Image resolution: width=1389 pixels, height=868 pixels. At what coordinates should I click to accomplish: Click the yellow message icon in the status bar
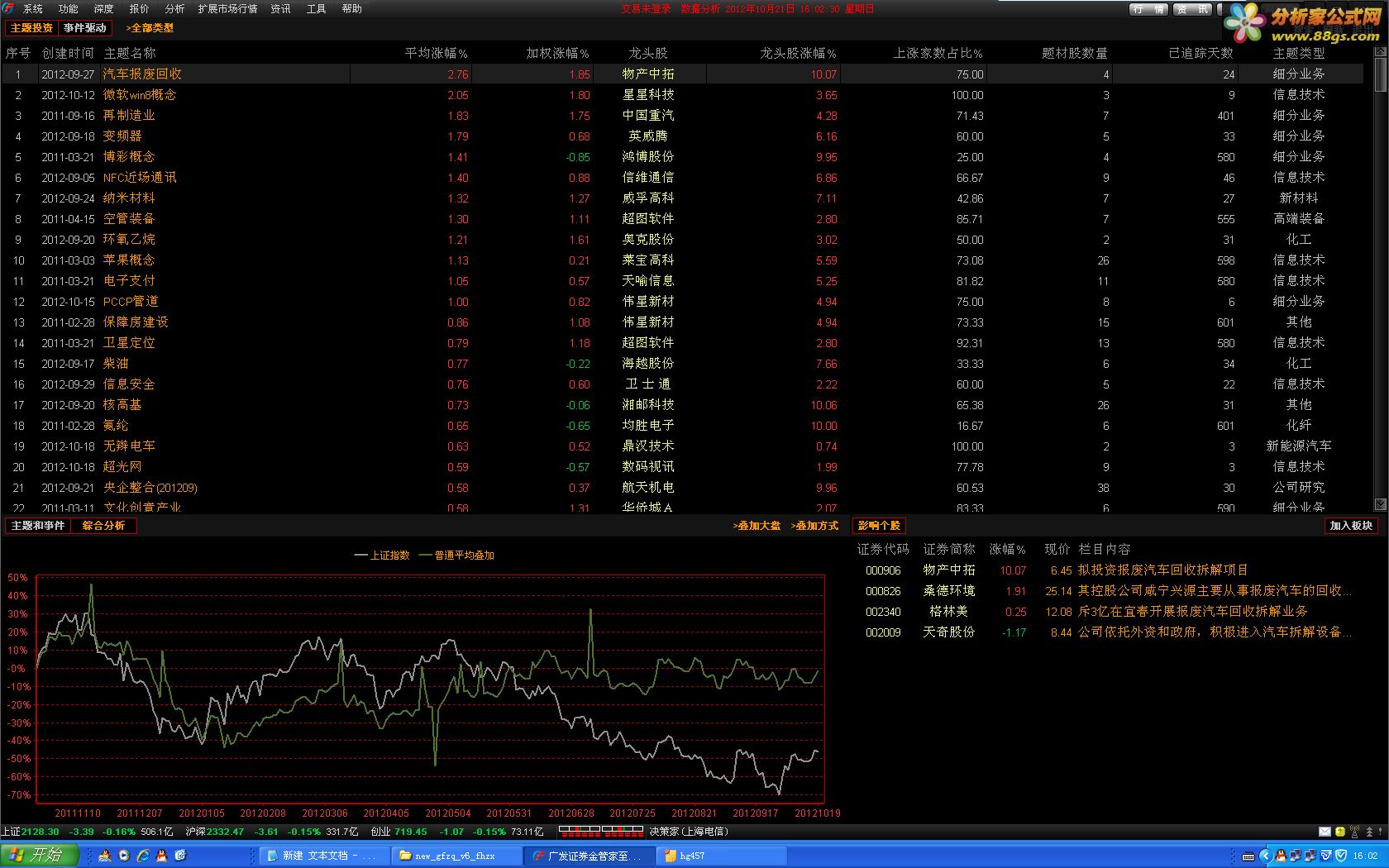[1340, 832]
